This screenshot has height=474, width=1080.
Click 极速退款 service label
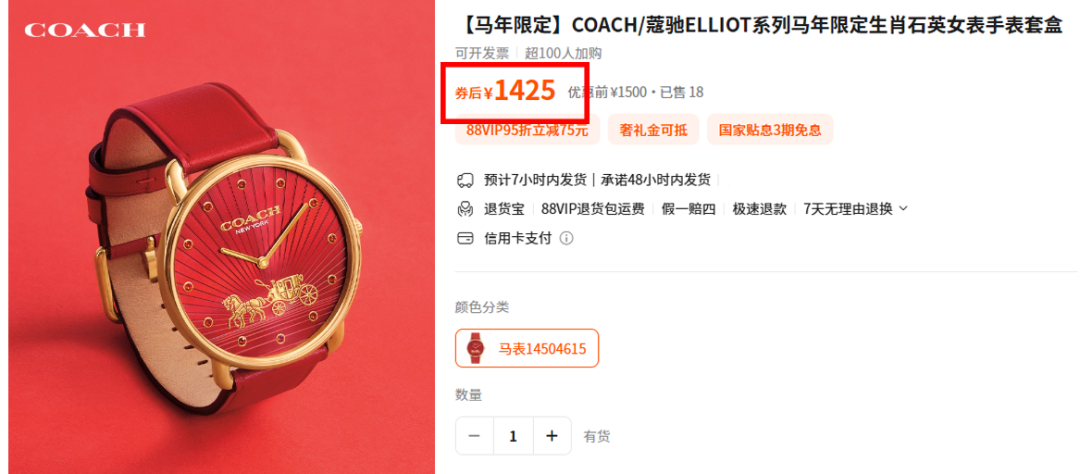point(760,209)
